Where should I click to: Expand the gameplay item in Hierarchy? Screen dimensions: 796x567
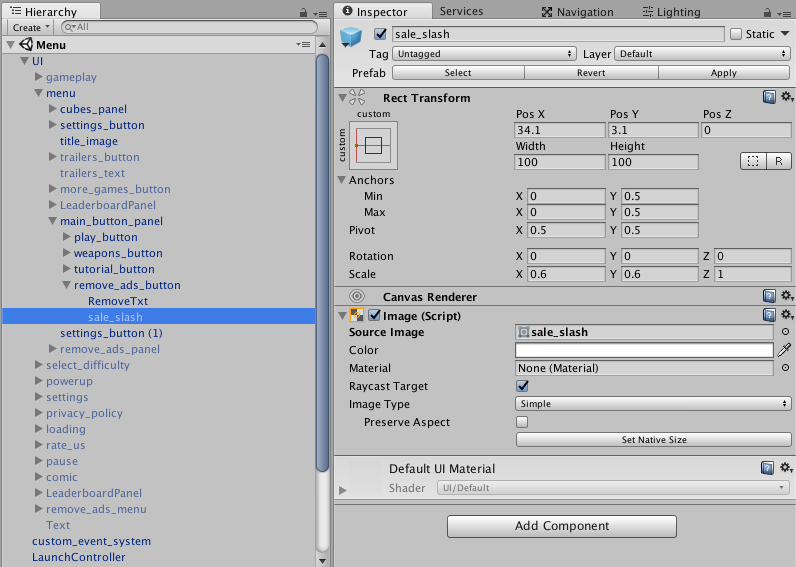39,77
